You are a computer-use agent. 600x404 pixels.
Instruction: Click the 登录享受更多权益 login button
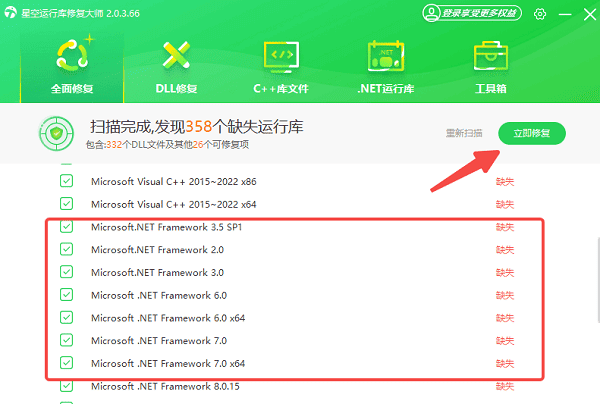point(472,13)
